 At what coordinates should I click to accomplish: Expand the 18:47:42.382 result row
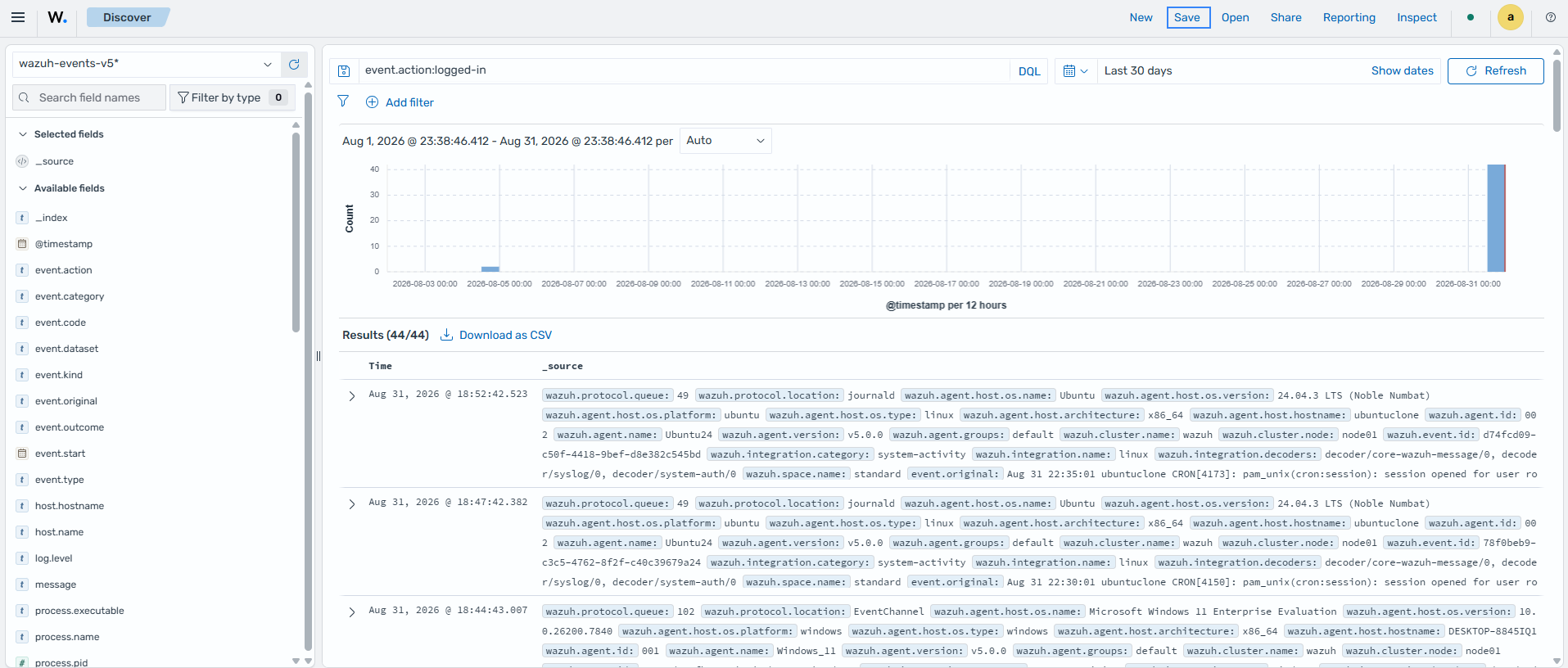352,504
